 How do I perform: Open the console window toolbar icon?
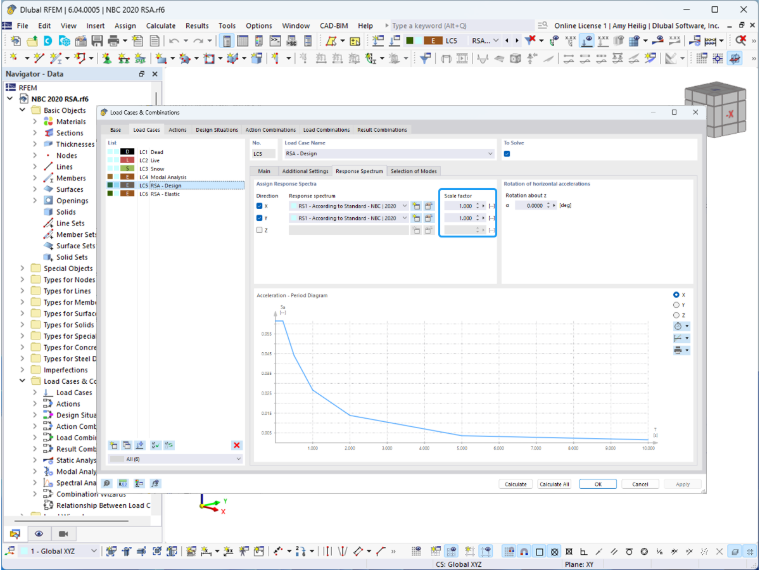tap(275, 41)
